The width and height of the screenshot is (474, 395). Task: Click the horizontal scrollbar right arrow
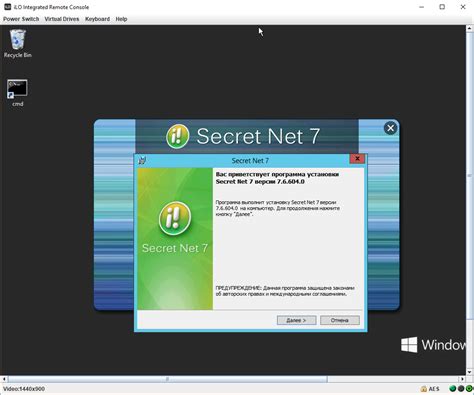click(462, 379)
